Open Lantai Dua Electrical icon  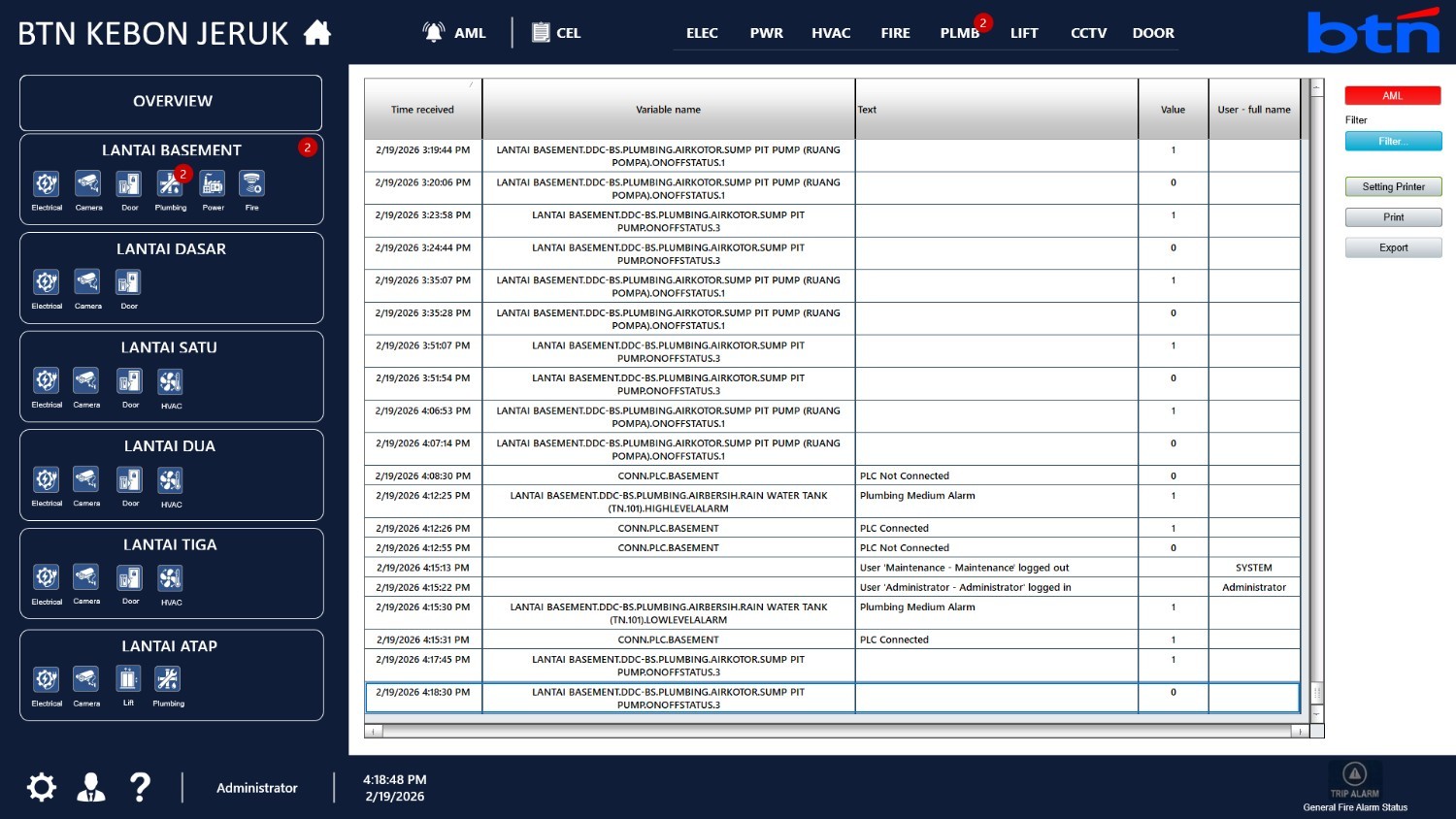click(47, 479)
